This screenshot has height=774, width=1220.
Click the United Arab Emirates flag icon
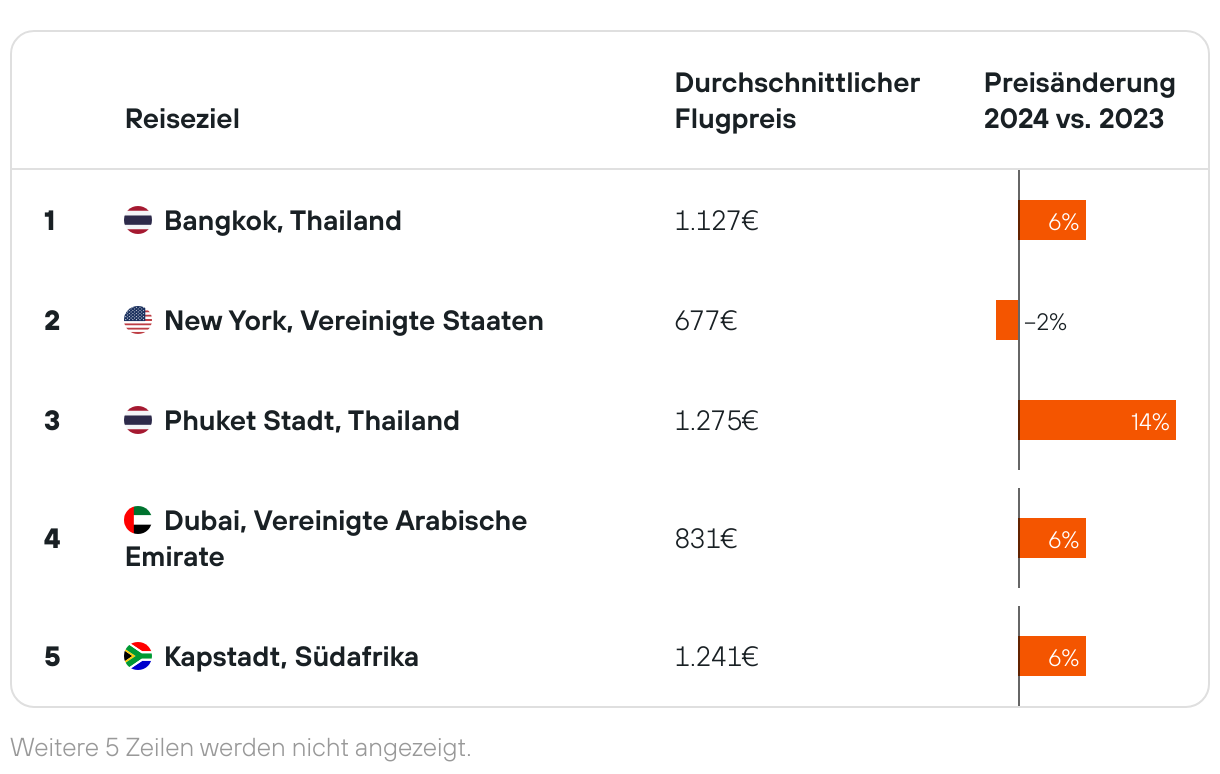pyautogui.click(x=138, y=520)
